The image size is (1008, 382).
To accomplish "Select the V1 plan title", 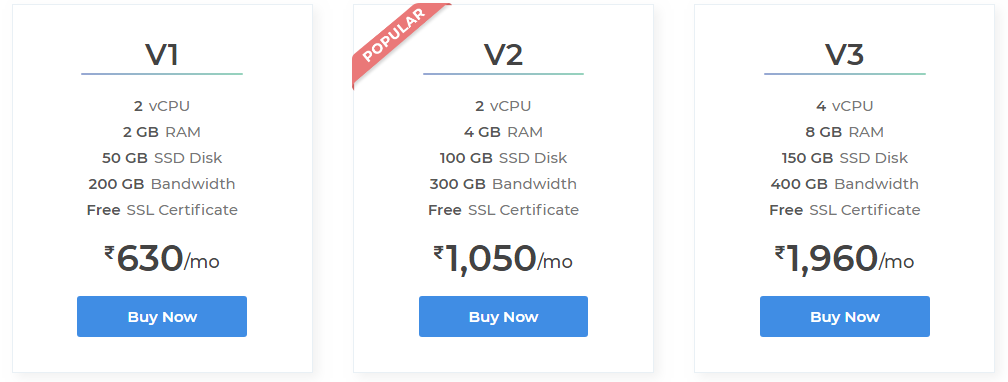I will (x=162, y=55).
